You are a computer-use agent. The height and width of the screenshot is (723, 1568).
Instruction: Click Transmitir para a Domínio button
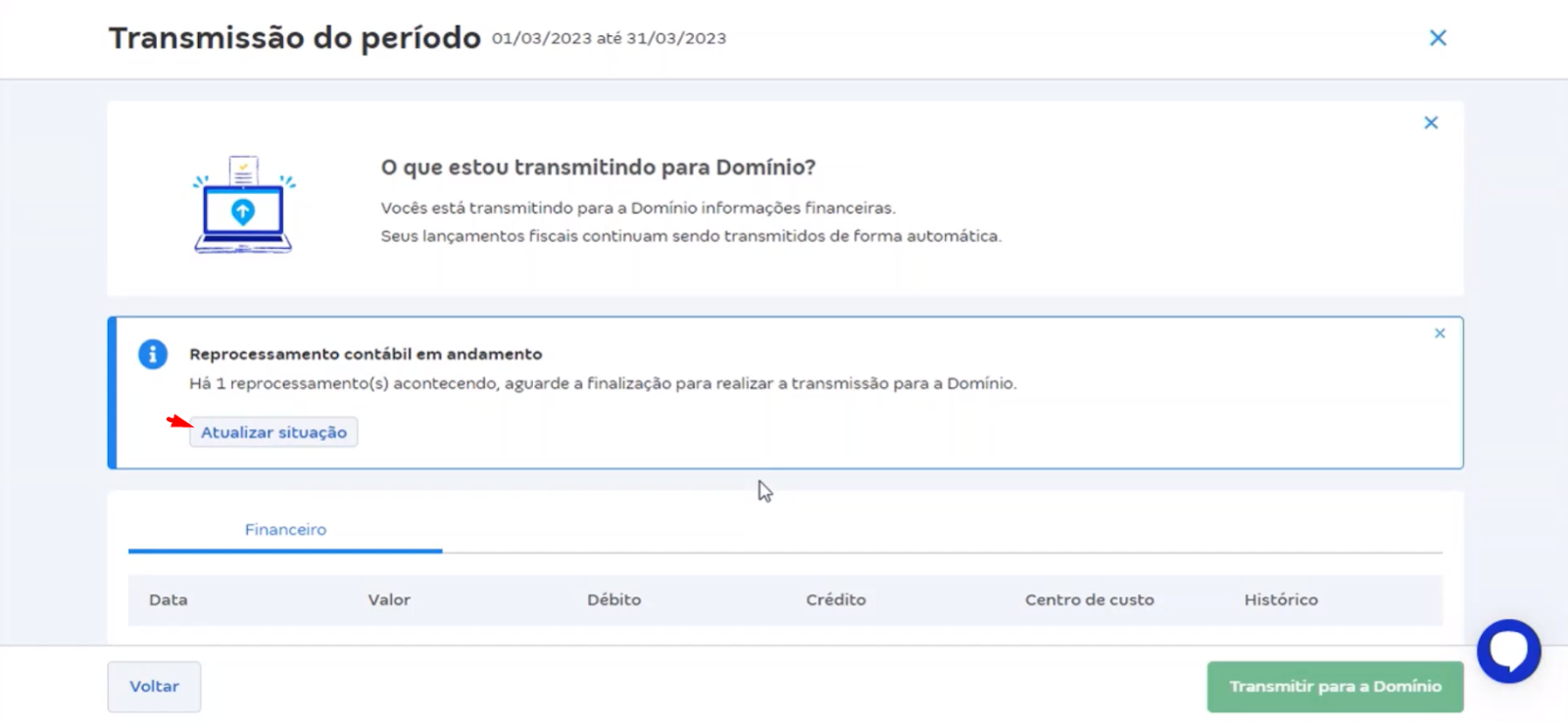[1335, 687]
